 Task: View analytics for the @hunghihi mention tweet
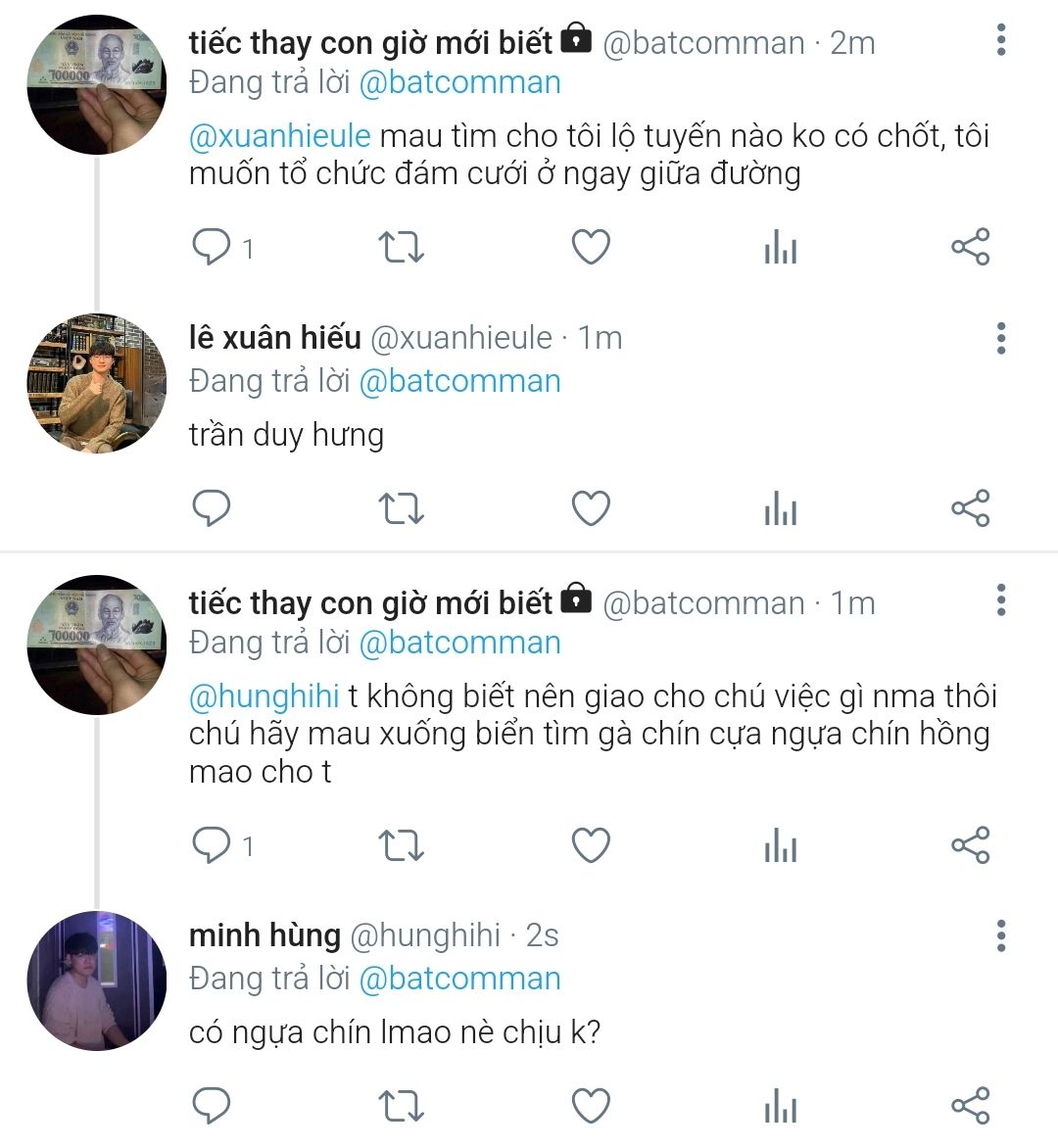pyautogui.click(x=781, y=844)
